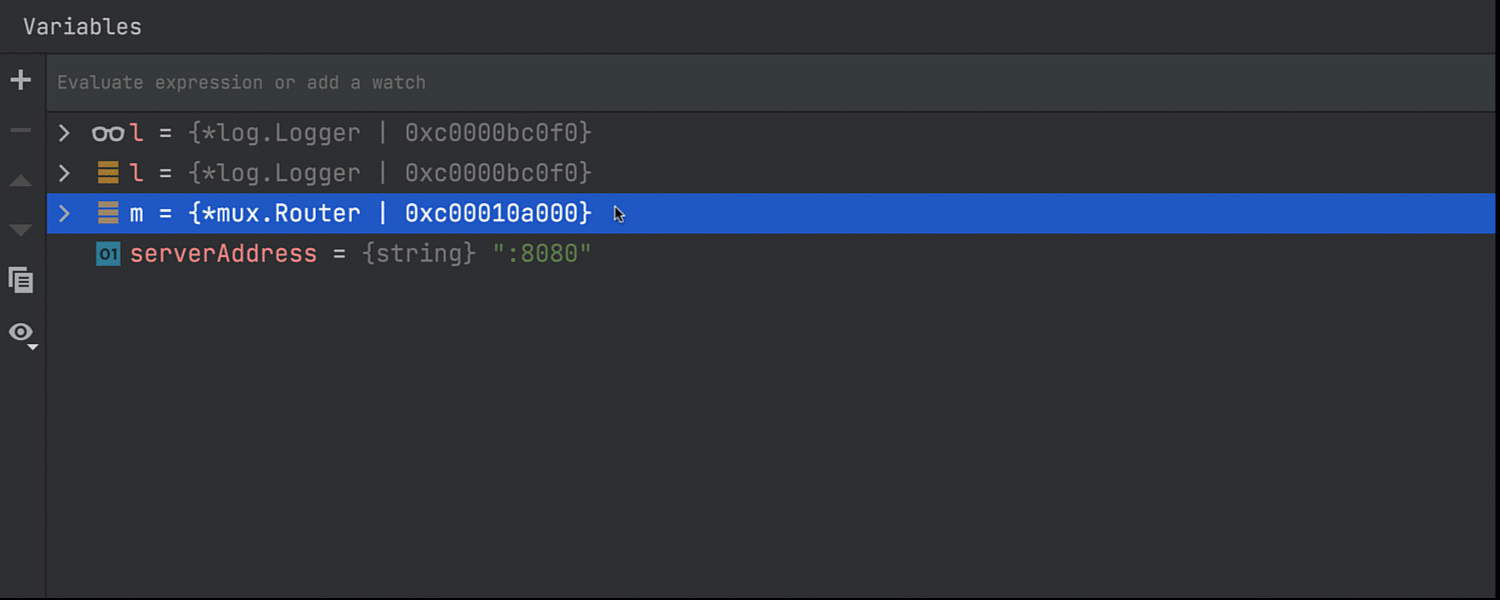Select the watched l log.Logger value text
Image resolution: width=1500 pixels, height=600 pixels.
(x=390, y=133)
